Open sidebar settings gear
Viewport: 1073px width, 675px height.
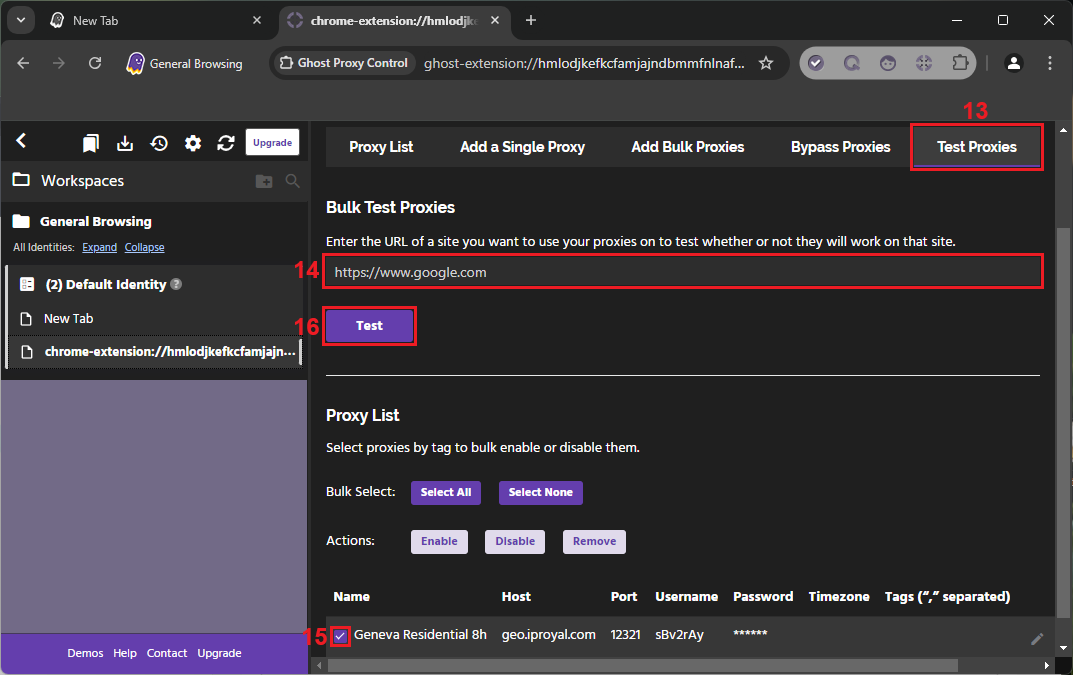(193, 143)
